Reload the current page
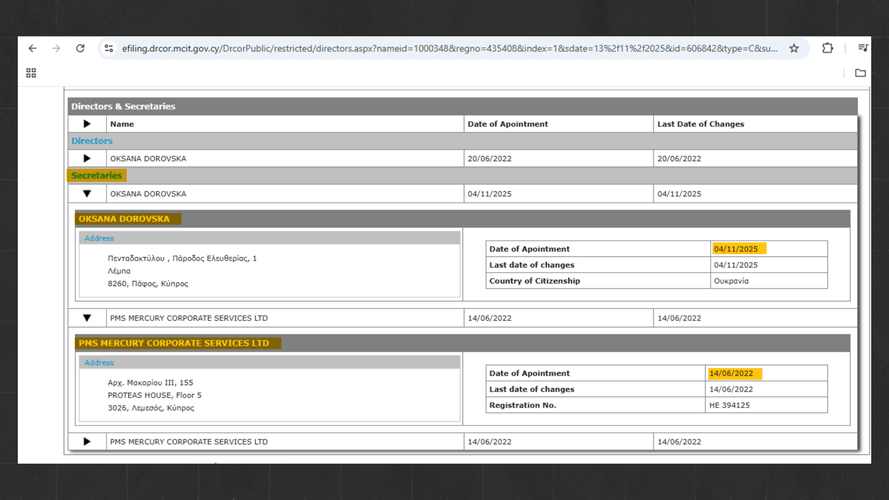 click(x=80, y=48)
